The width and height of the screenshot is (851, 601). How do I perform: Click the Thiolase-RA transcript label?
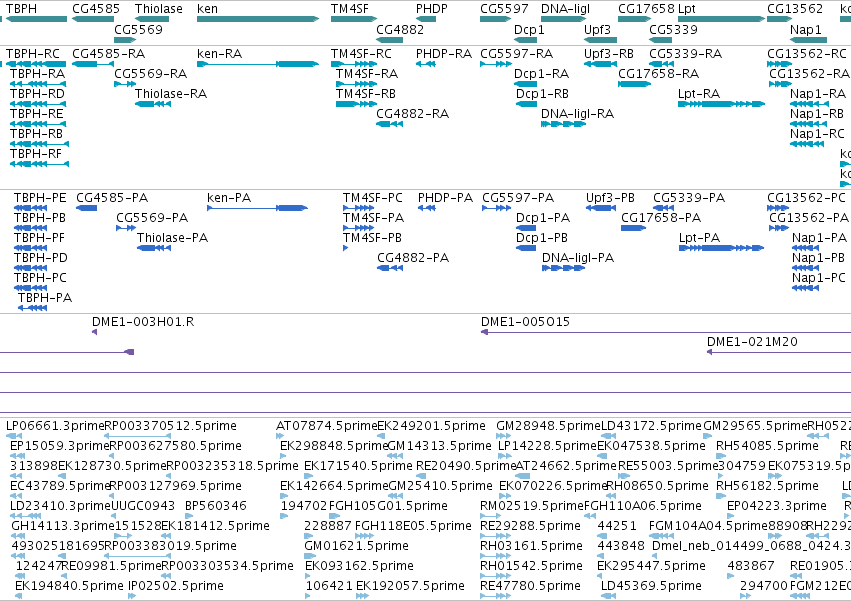[x=171, y=94]
